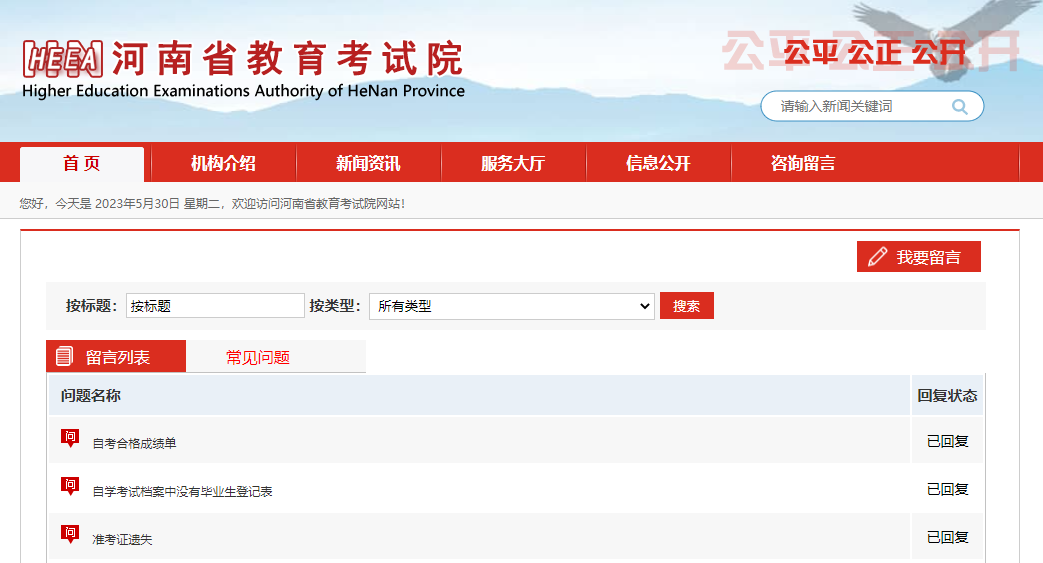This screenshot has height=563, width=1043.
Task: Focus the 按标题 search text field
Action: pyautogui.click(x=214, y=306)
